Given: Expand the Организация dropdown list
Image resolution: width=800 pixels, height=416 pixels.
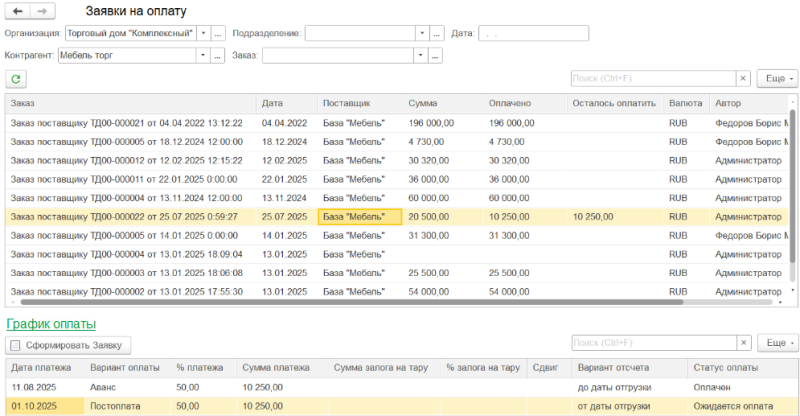Looking at the screenshot, I should [x=204, y=33].
